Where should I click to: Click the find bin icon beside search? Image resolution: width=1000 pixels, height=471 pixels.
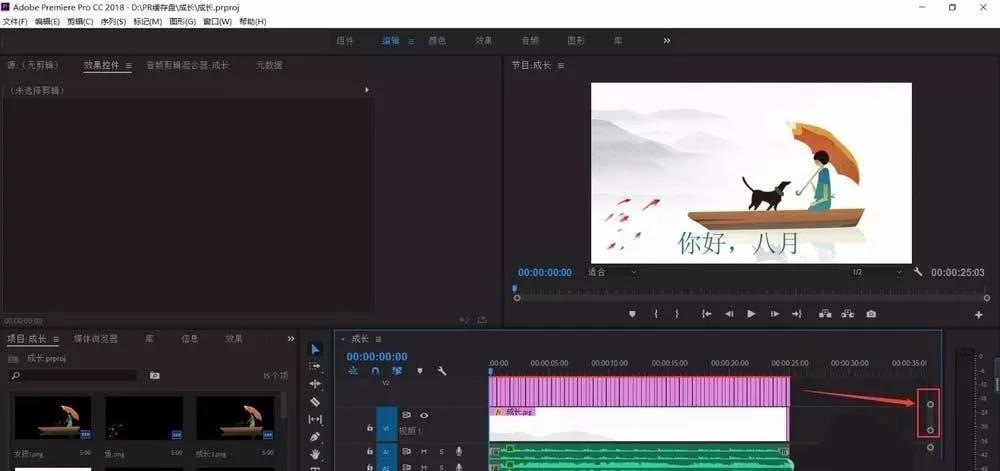click(x=154, y=375)
